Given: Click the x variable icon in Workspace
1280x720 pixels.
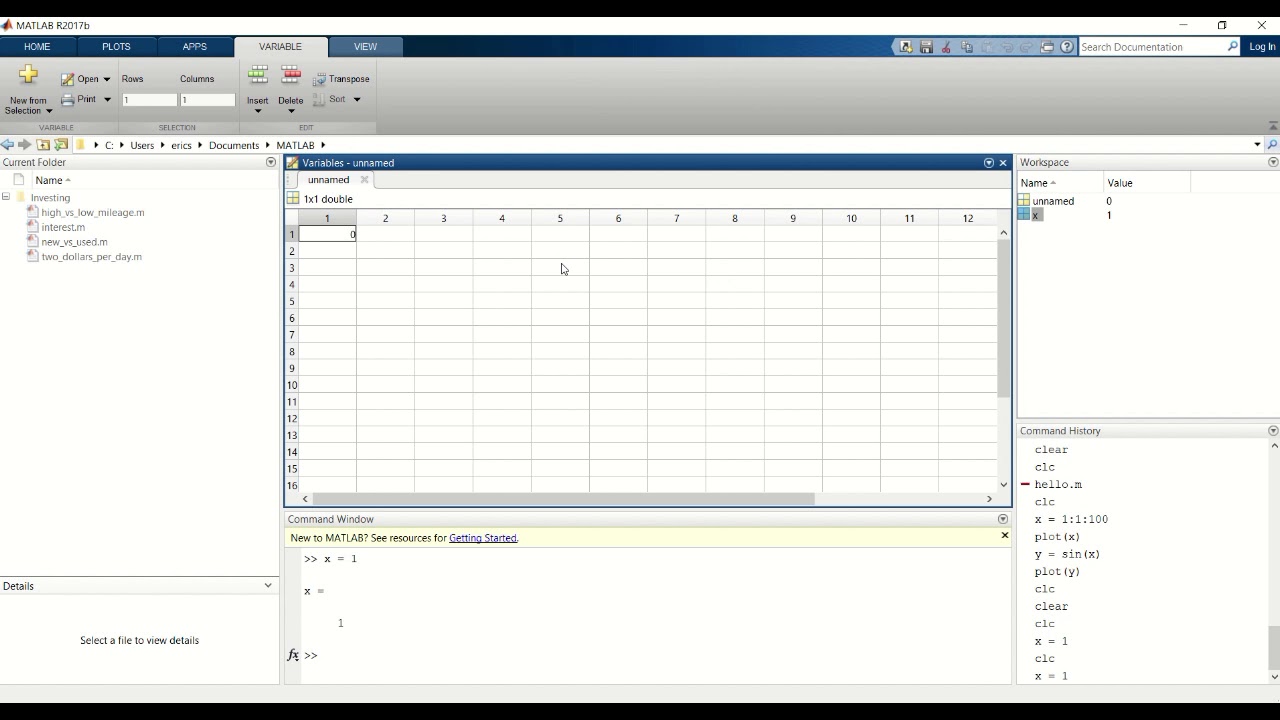Looking at the screenshot, I should click(x=1024, y=215).
